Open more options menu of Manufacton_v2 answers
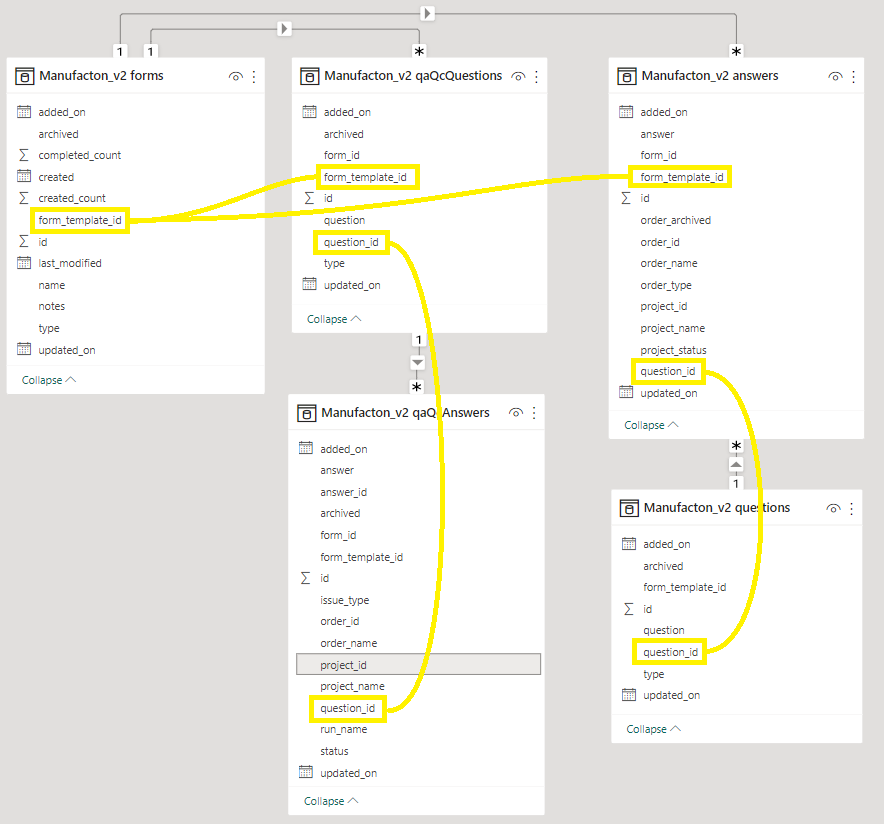The height and width of the screenshot is (824, 884). click(x=852, y=76)
